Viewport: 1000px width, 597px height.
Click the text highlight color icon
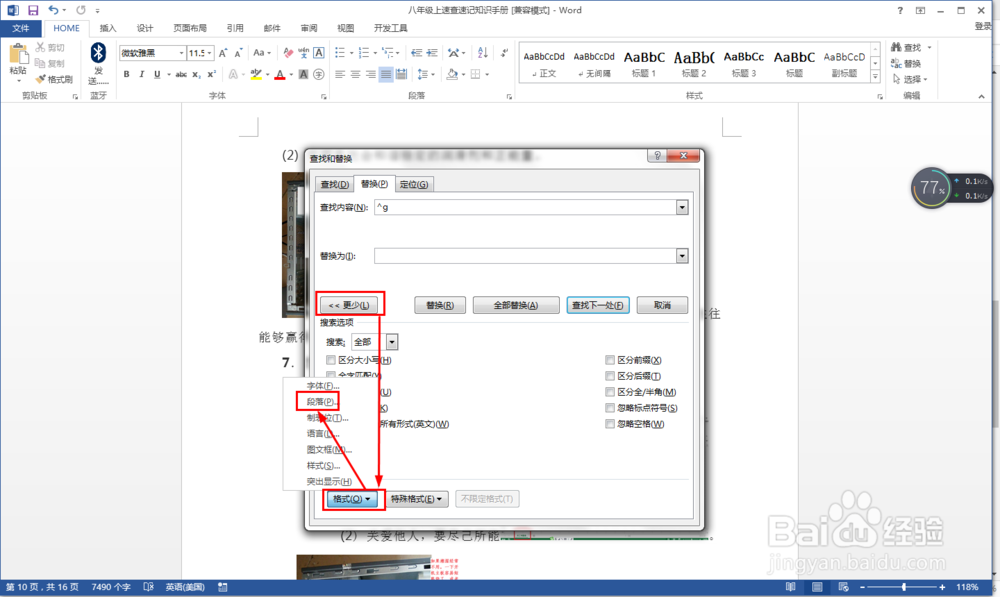tap(256, 74)
